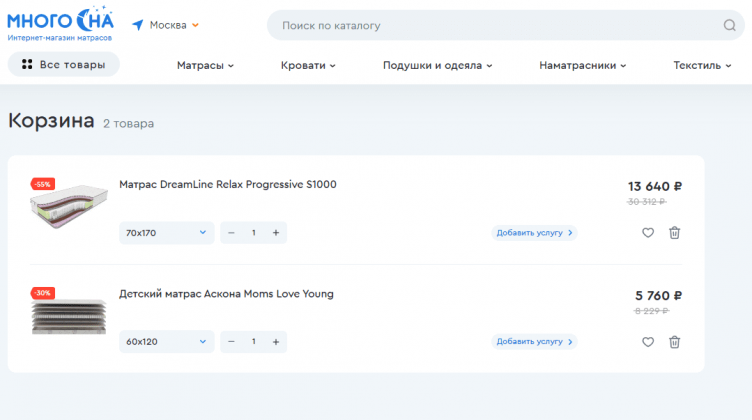
Task: Delete Аскона mattress with trash icon
Action: [x=674, y=342]
